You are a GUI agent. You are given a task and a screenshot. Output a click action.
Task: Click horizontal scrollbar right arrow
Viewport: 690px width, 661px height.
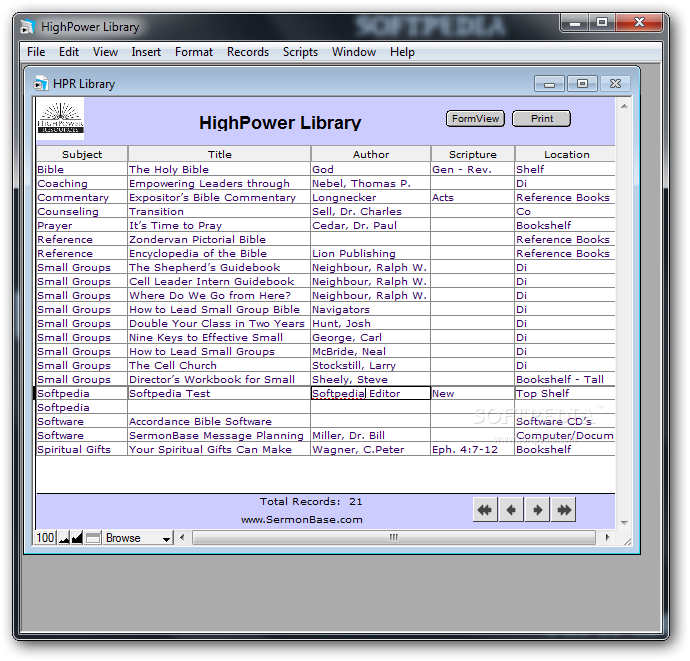tap(608, 537)
